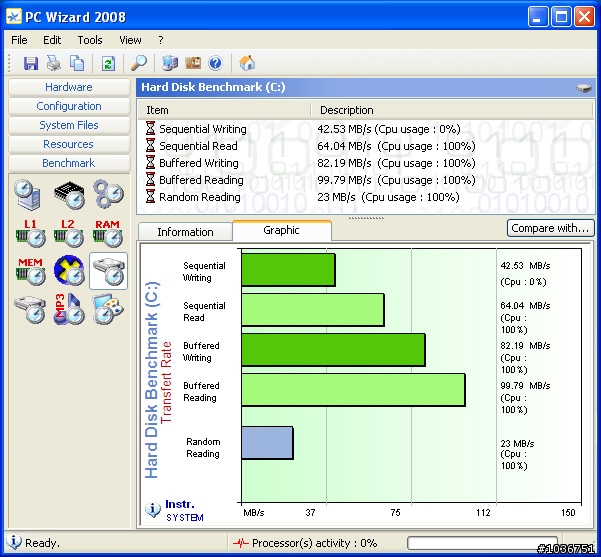Open the View menu

[130, 40]
